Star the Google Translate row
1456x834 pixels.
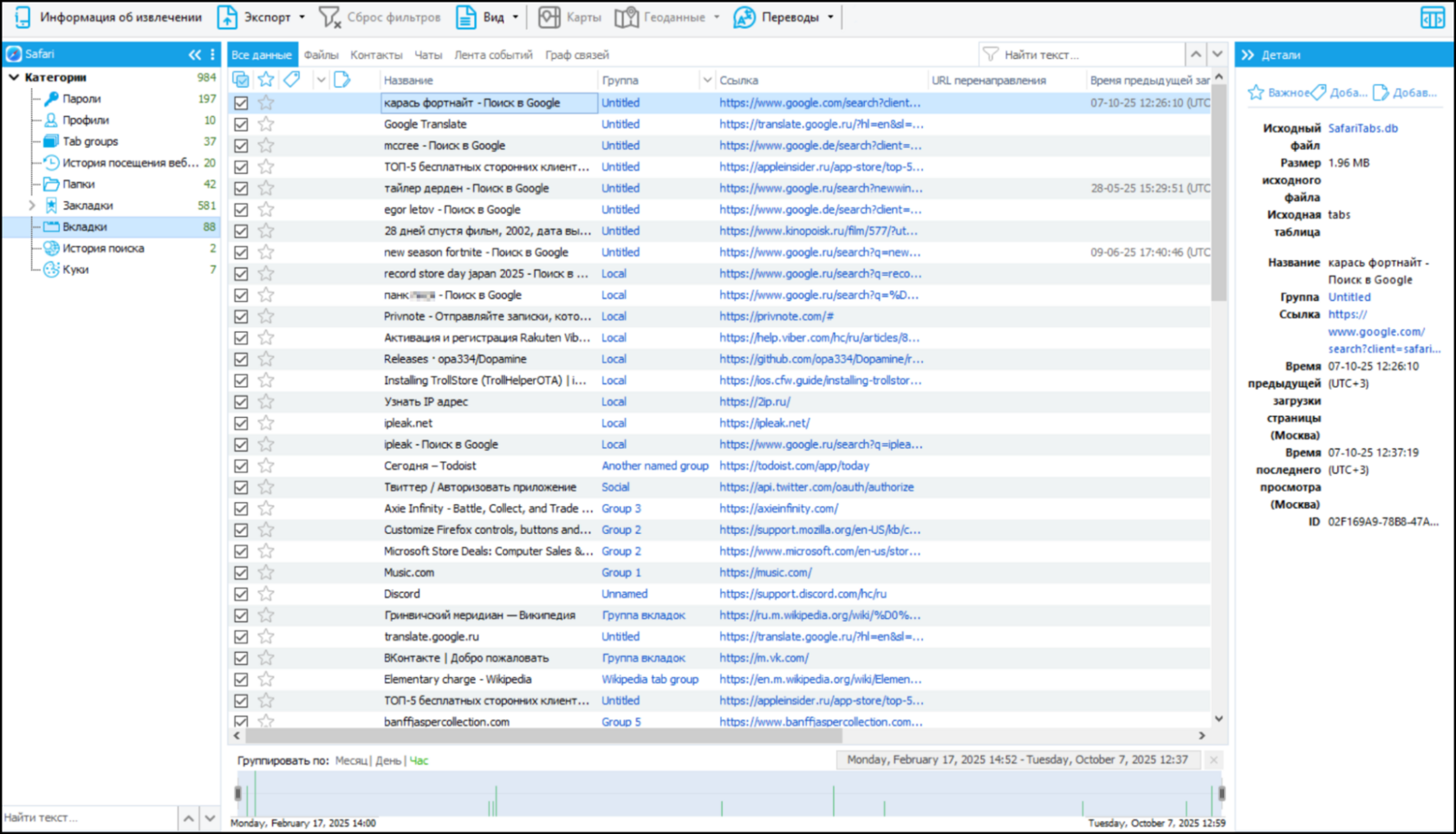[x=266, y=124]
